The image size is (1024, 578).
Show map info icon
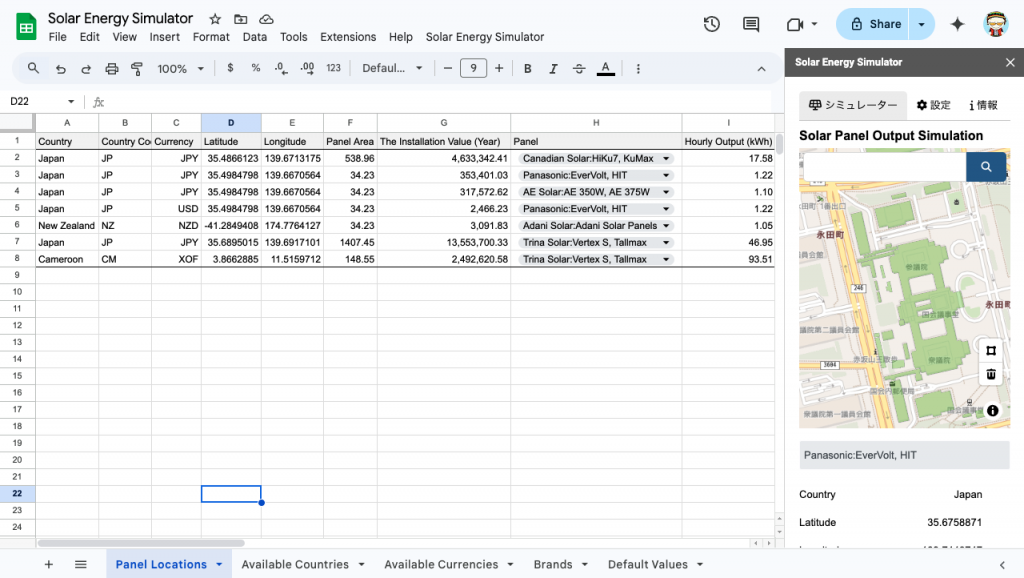tap(993, 411)
